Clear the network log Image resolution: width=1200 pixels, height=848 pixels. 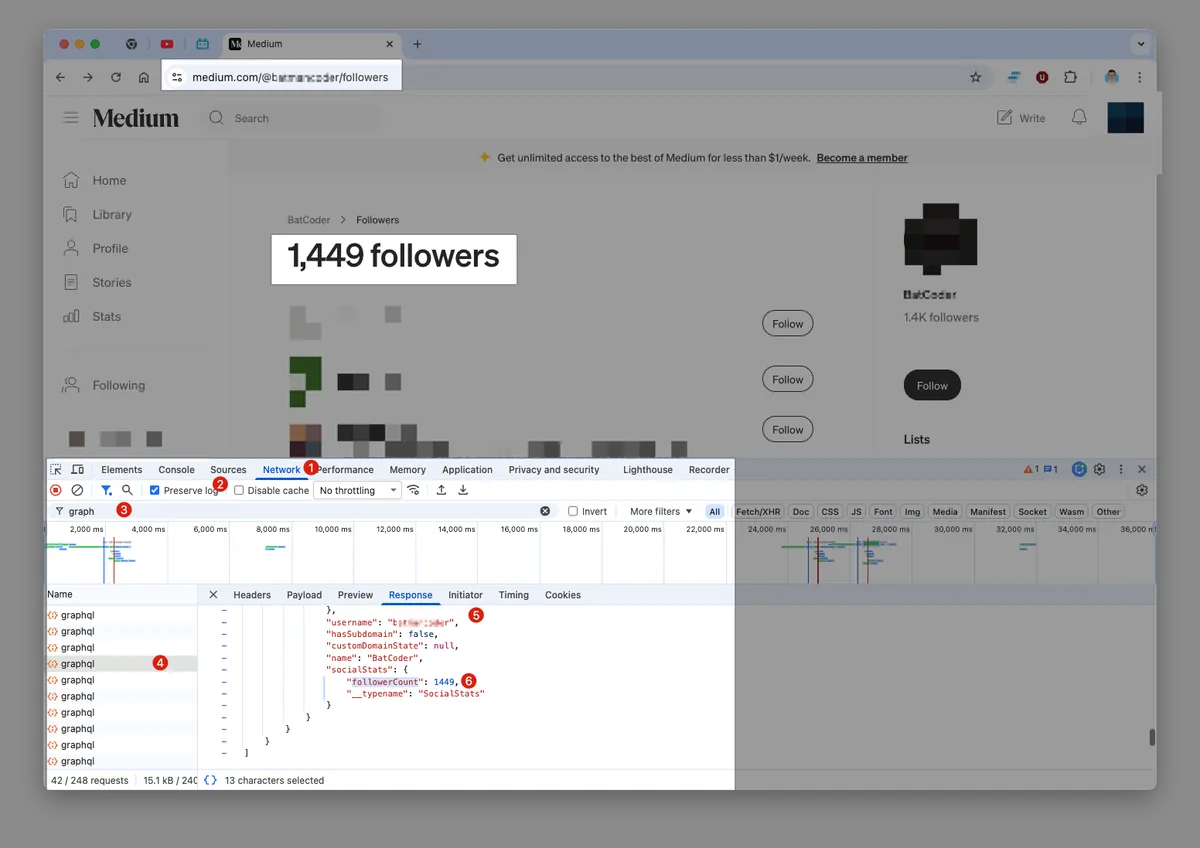77,490
